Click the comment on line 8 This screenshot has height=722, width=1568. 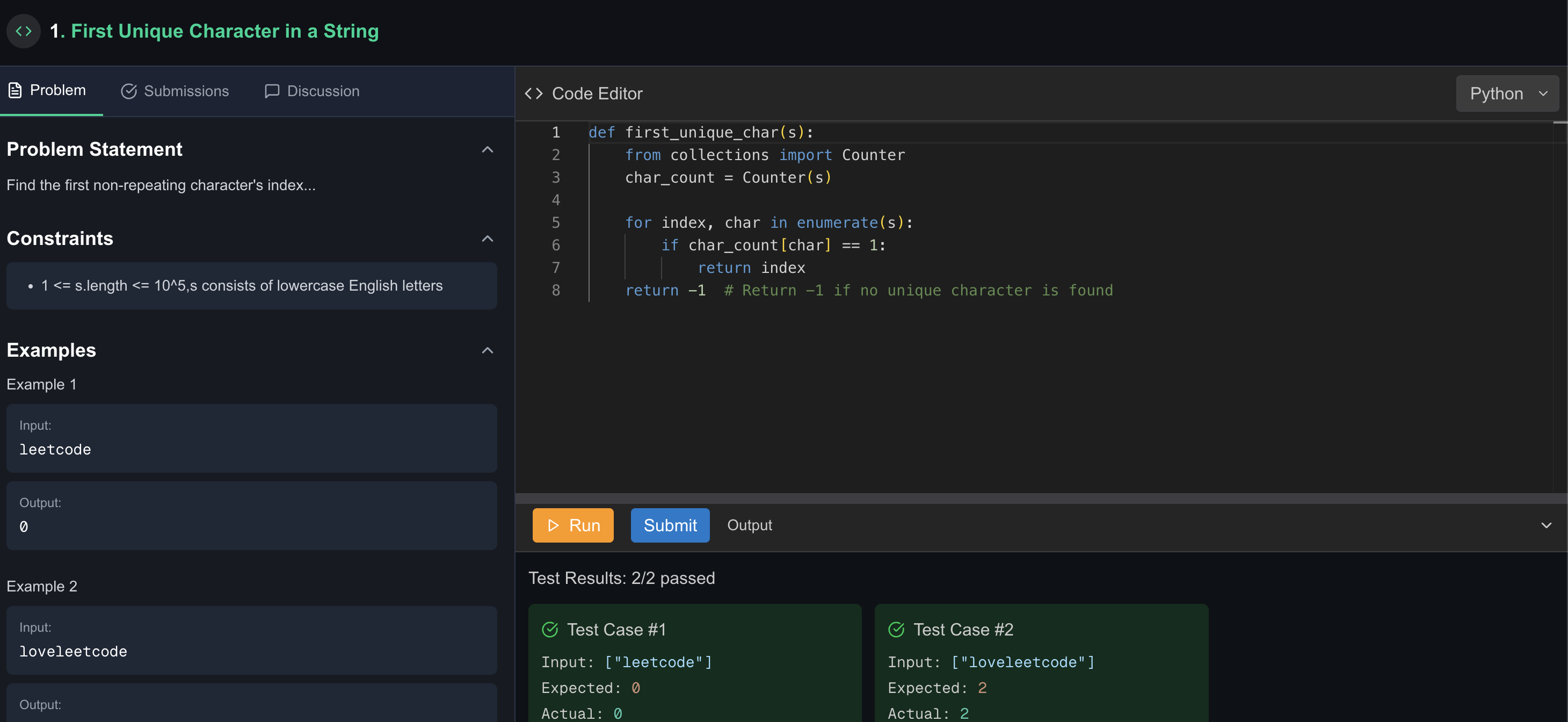click(919, 291)
